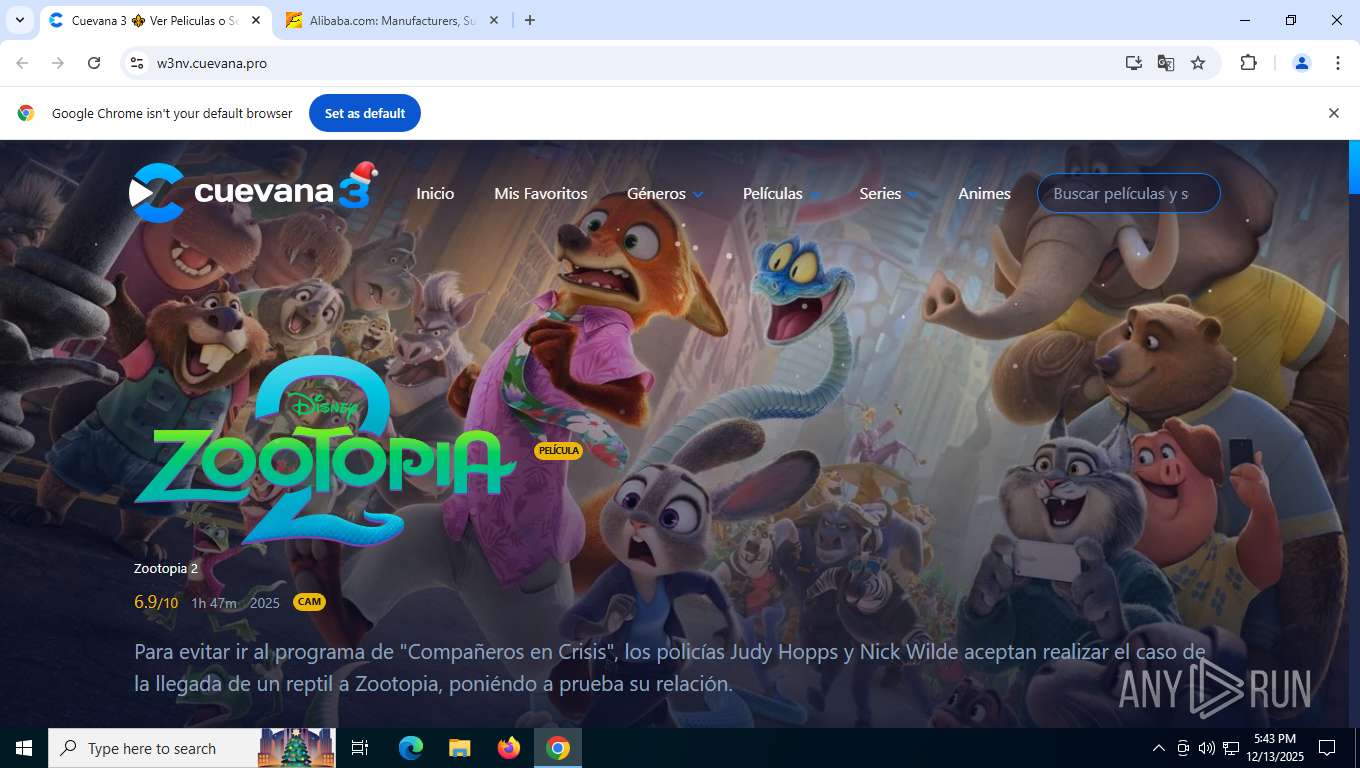1360x768 pixels.
Task: Click the Cuevana 3 logo
Action: 254,190
